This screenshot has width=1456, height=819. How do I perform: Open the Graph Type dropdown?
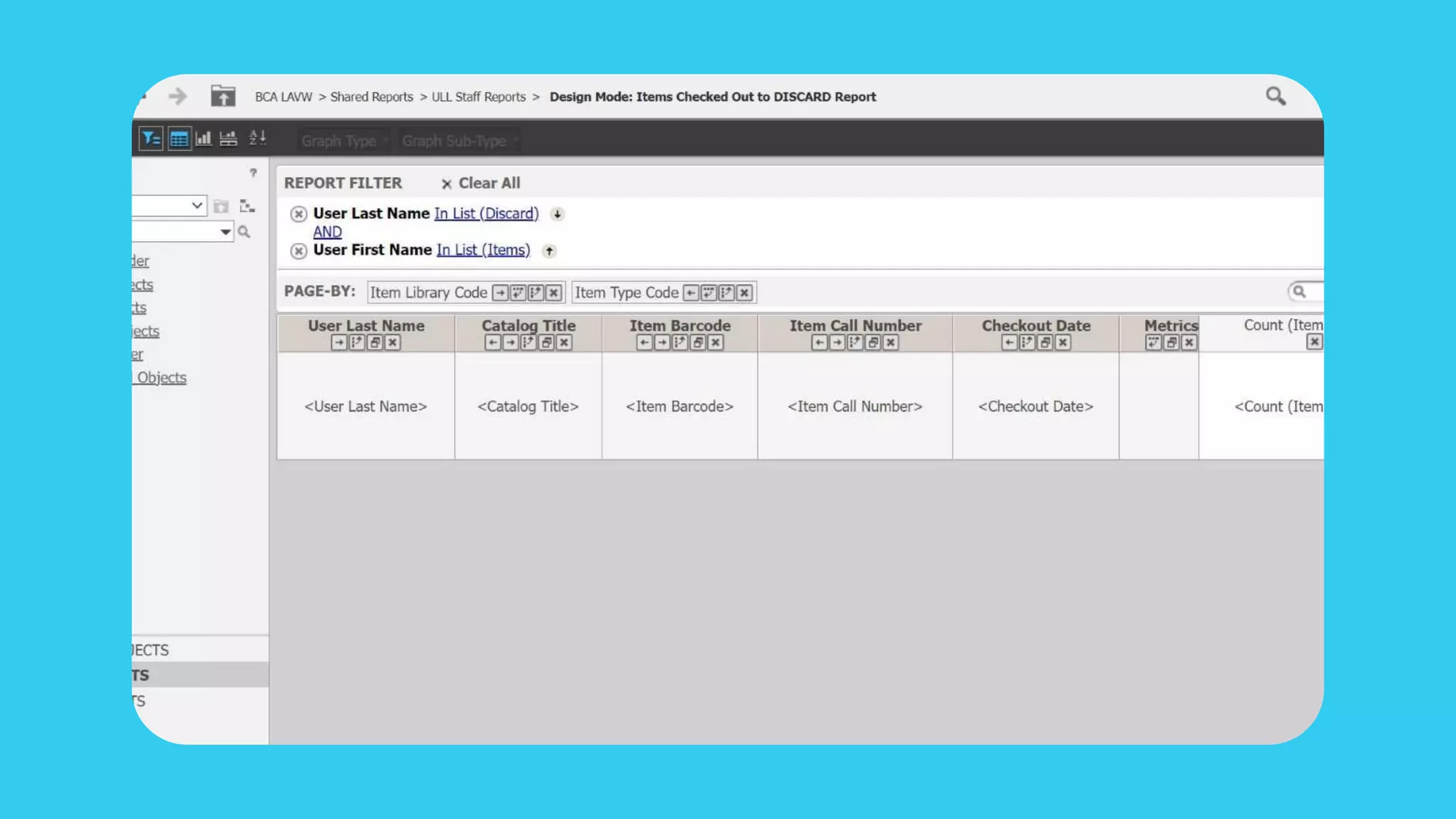click(x=344, y=141)
